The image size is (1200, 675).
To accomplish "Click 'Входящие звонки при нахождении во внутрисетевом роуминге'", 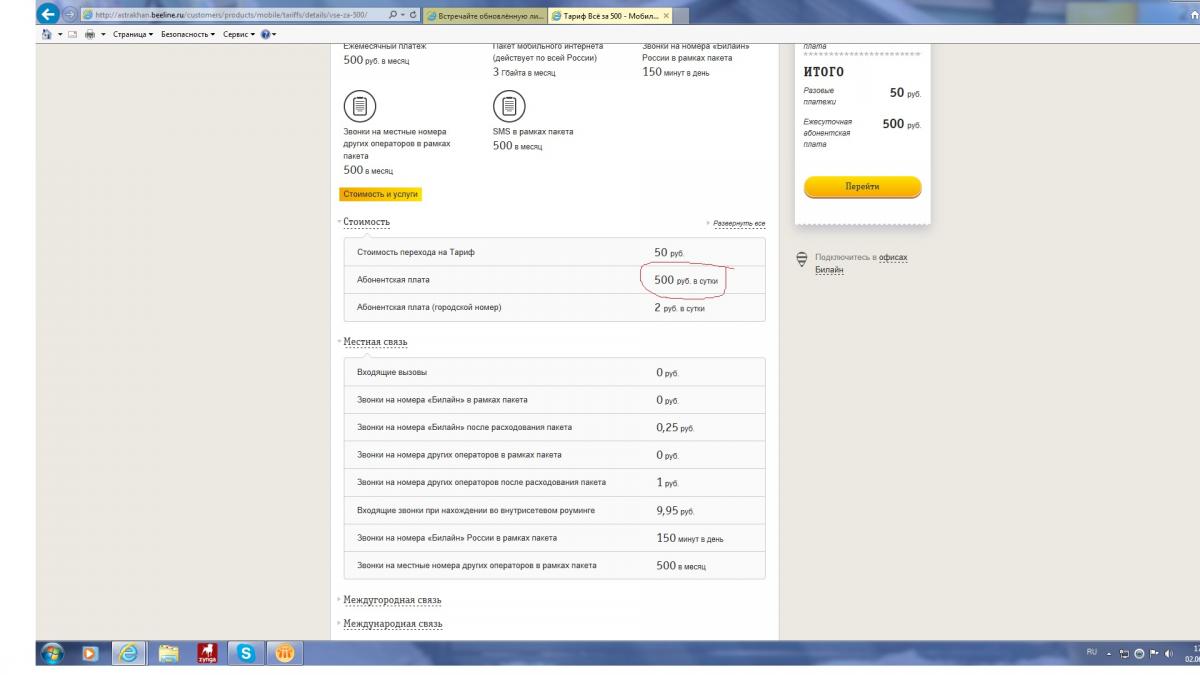I will click(x=476, y=510).
